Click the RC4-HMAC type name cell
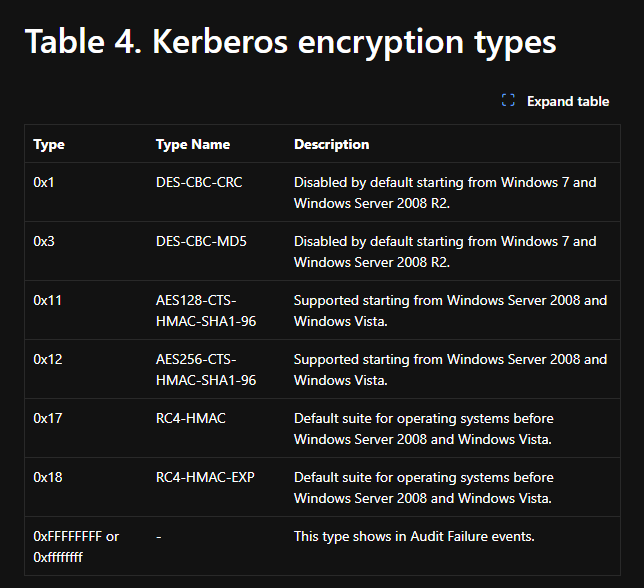644x588 pixels. click(x=191, y=418)
